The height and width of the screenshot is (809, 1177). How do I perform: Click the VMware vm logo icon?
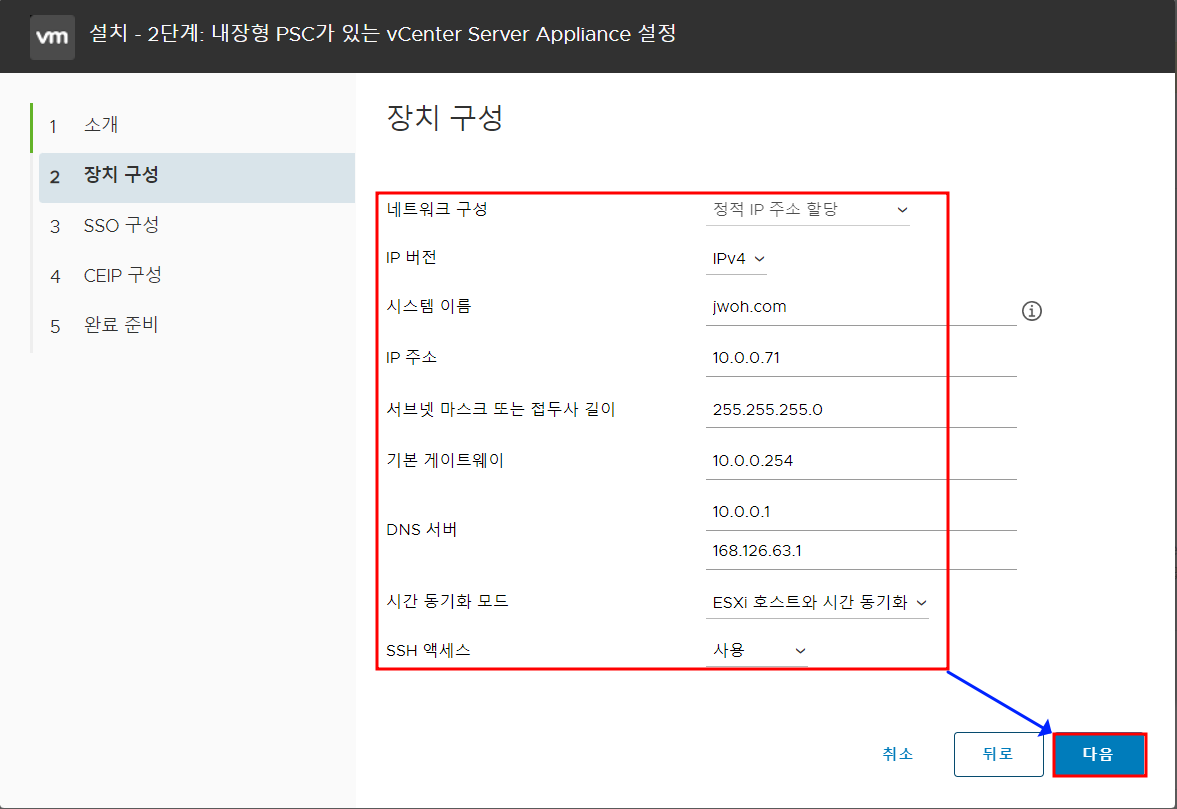[52, 36]
